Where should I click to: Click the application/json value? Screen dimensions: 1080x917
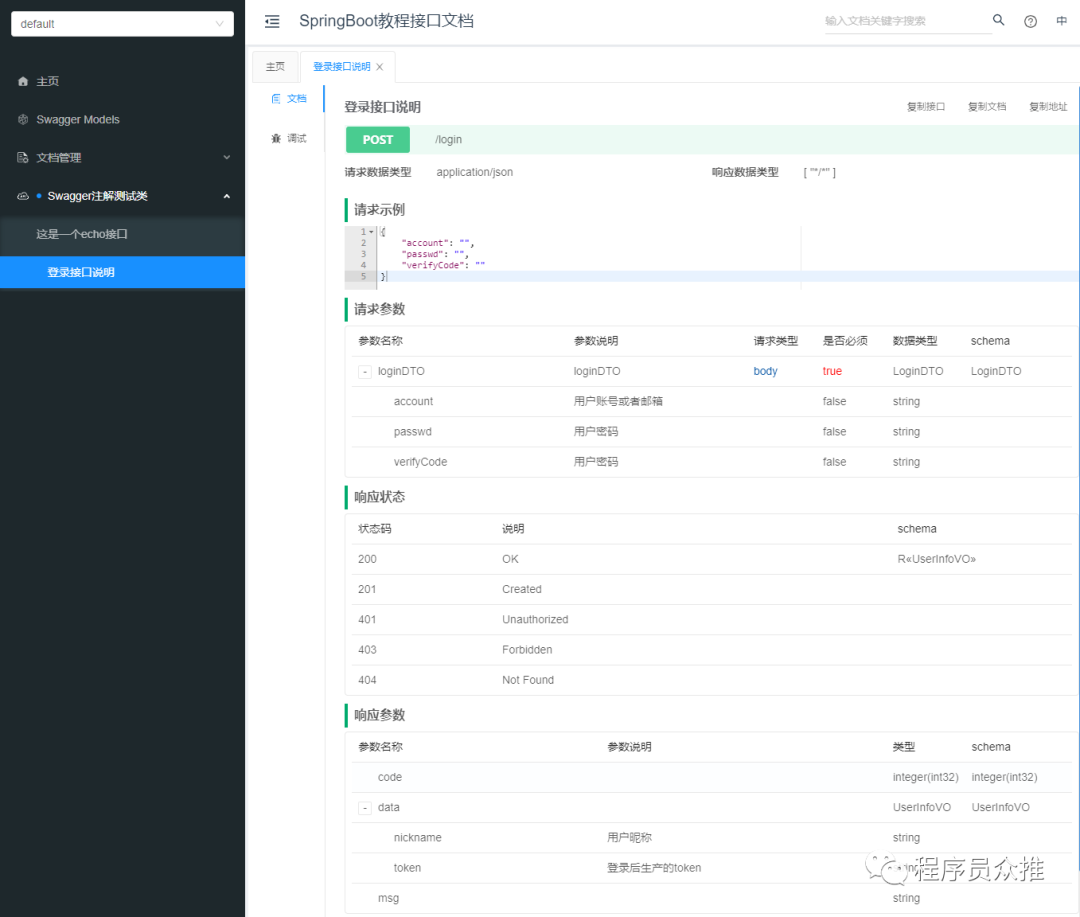point(475,172)
